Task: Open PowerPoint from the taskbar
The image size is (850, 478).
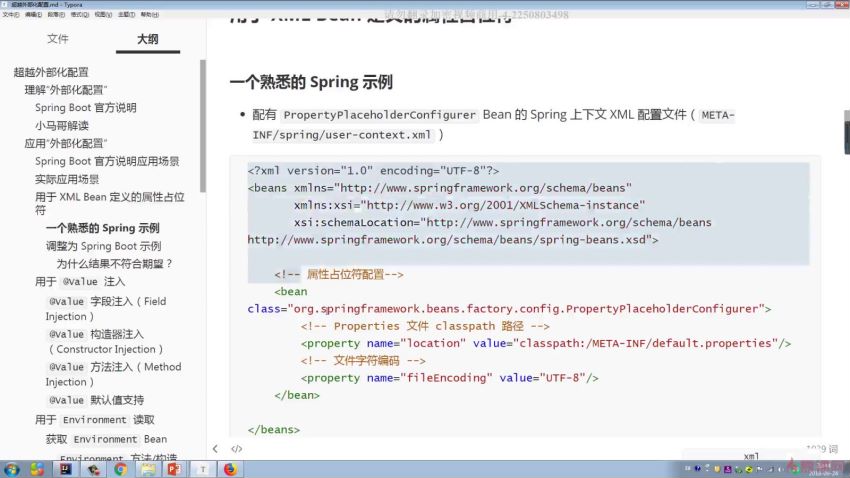Action: point(175,468)
